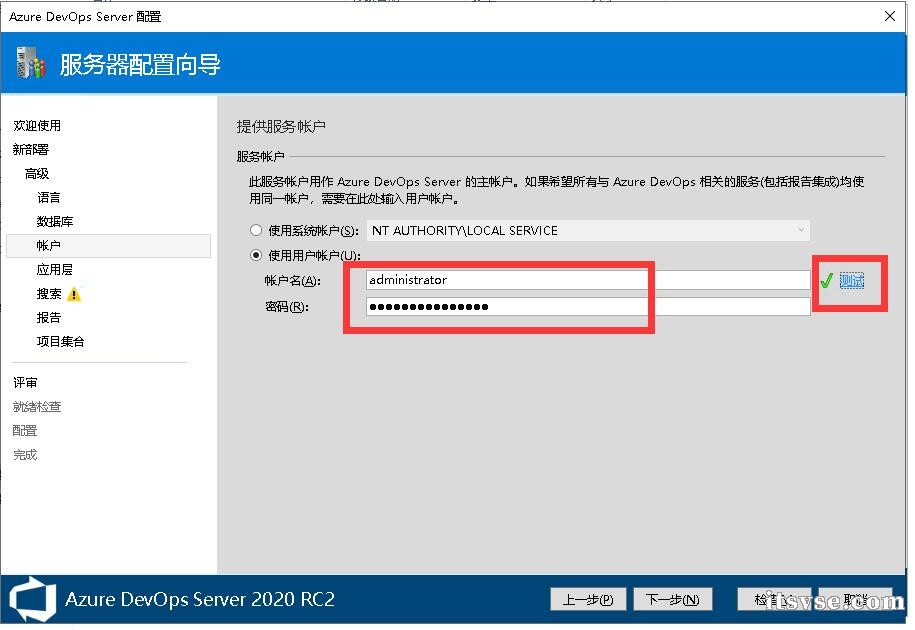The height and width of the screenshot is (630, 915).
Task: Click the 服务器配置向导 title text
Action: coord(140,64)
